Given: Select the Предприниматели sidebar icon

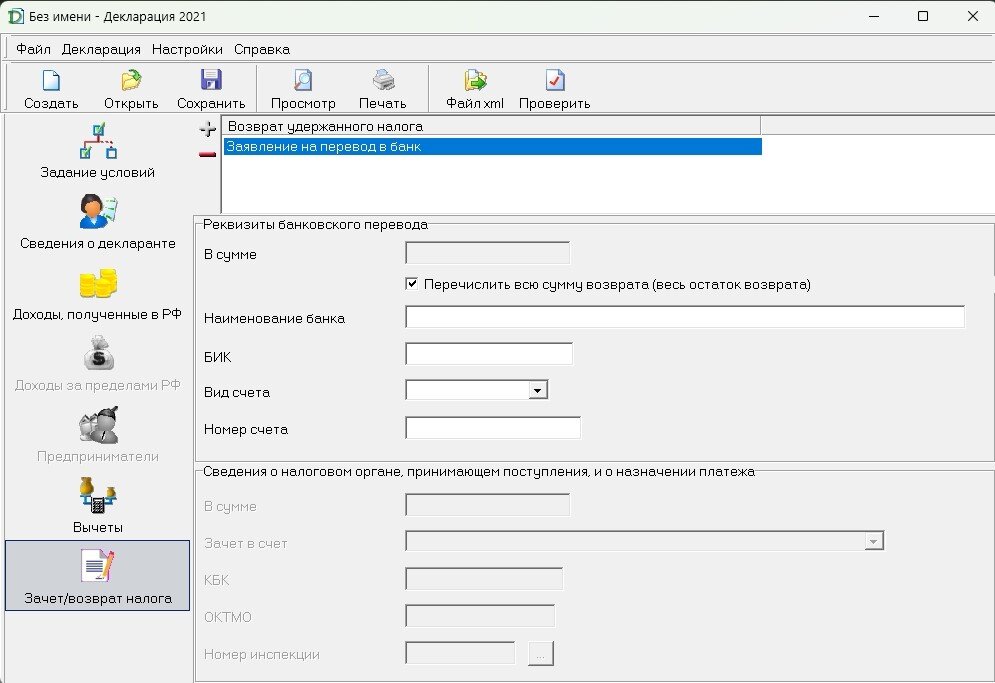Looking at the screenshot, I should click(98, 425).
